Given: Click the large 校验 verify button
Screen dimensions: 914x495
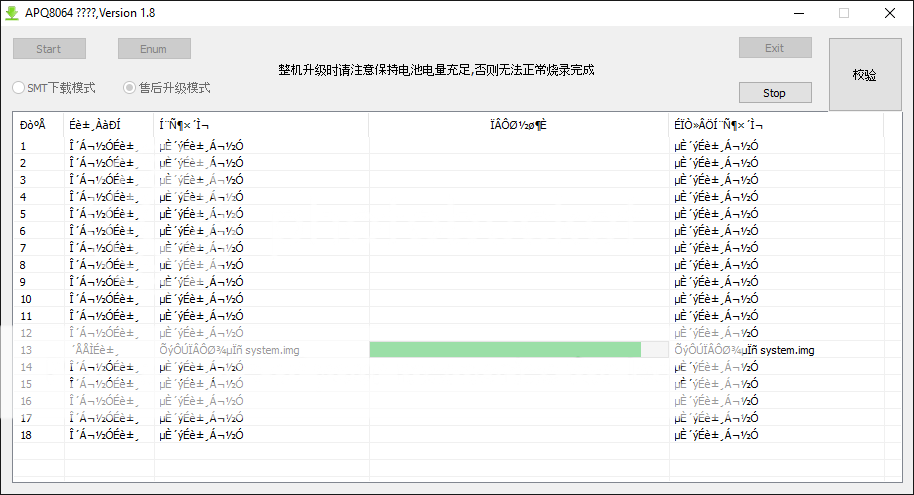Looking at the screenshot, I should [865, 75].
